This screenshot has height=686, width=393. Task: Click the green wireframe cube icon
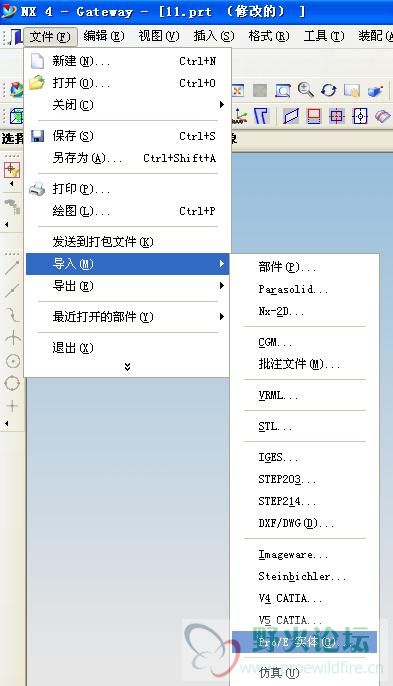17,116
